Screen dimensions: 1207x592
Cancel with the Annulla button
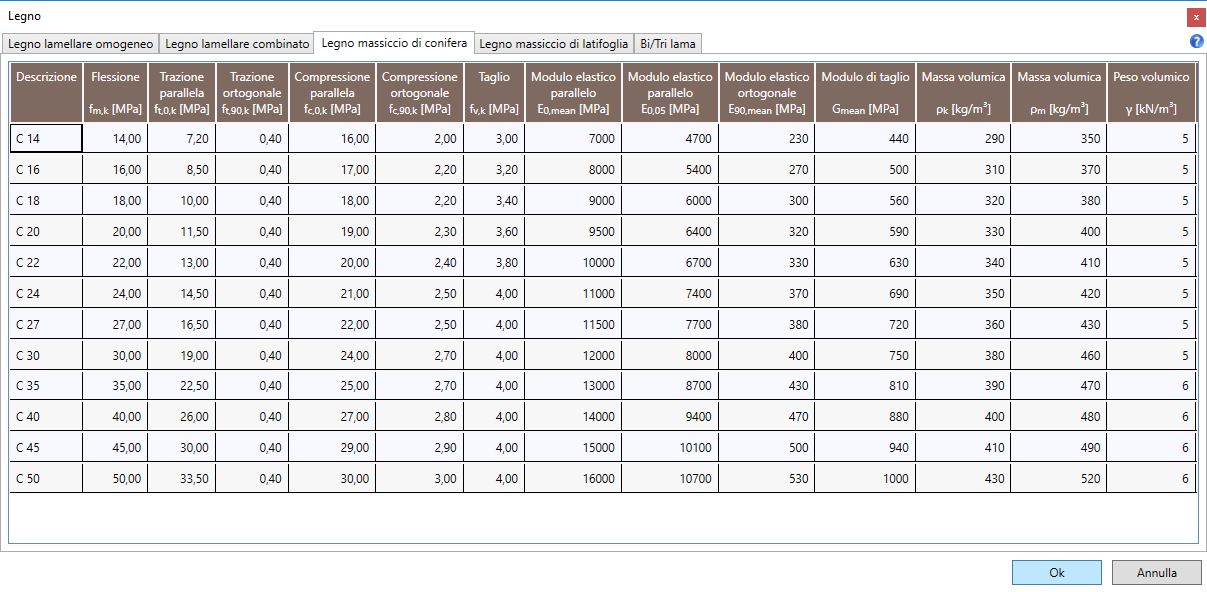click(1156, 573)
